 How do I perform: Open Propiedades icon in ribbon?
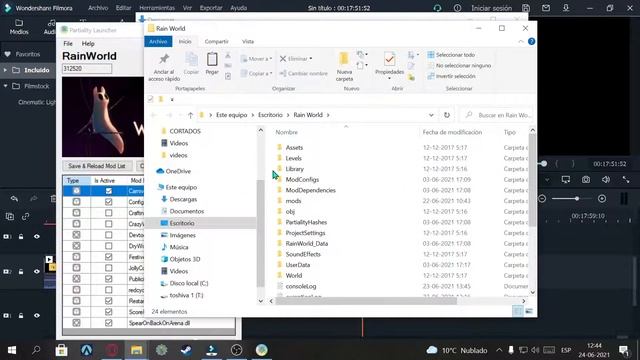pyautogui.click(x=389, y=60)
